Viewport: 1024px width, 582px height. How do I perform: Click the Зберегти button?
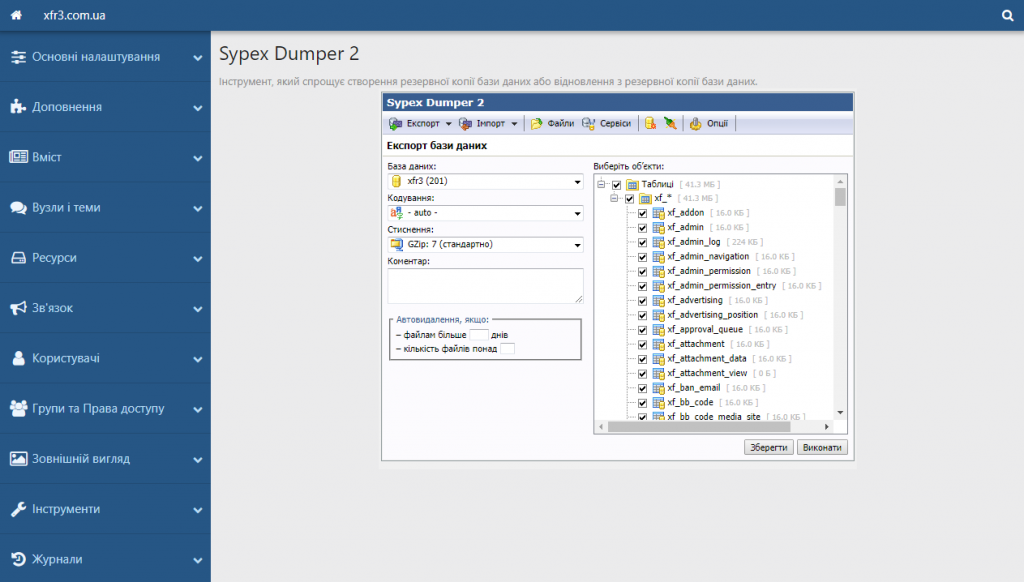pos(768,448)
